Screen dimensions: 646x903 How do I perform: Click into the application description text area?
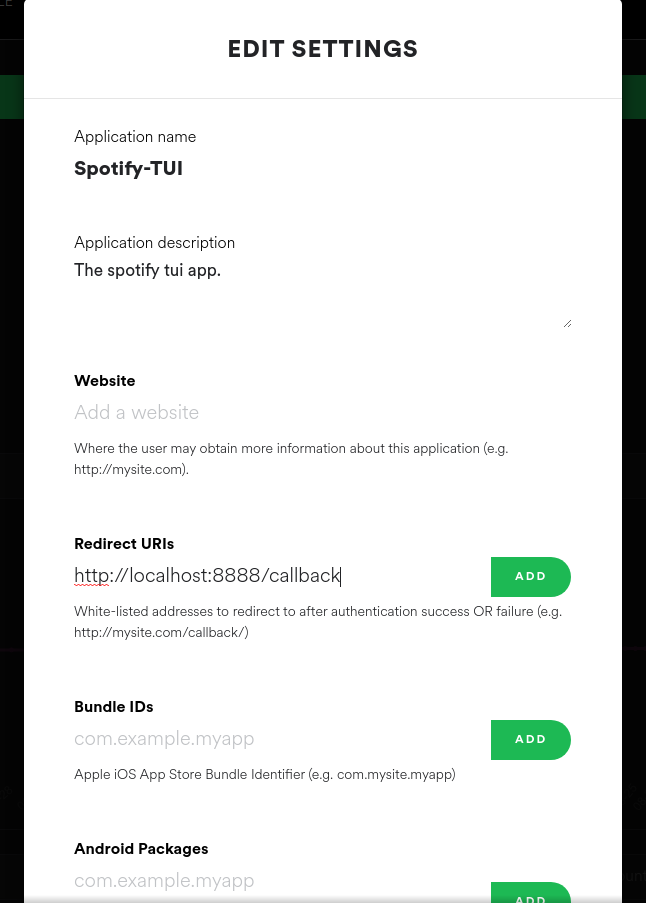320,292
